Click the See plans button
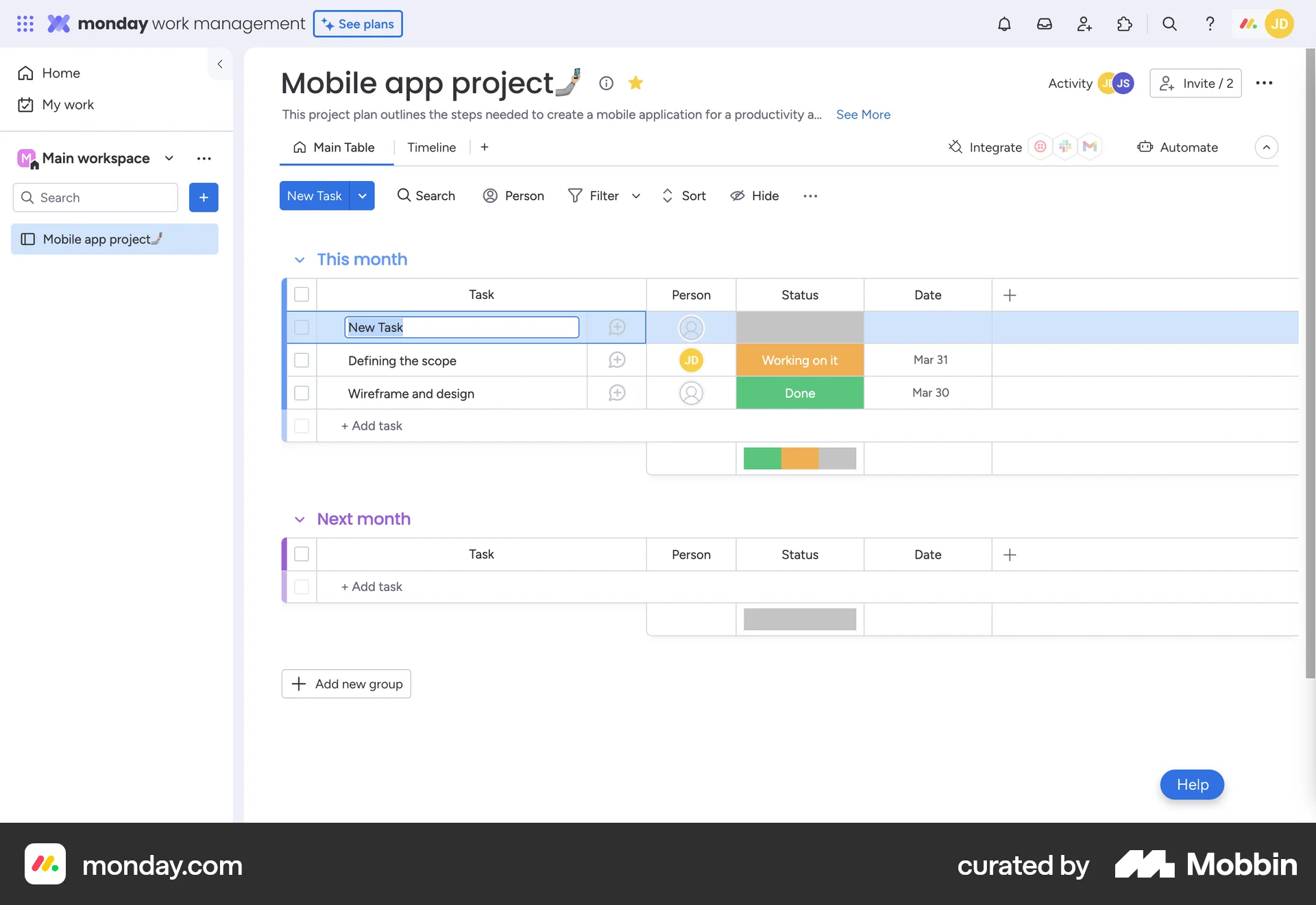 click(357, 23)
